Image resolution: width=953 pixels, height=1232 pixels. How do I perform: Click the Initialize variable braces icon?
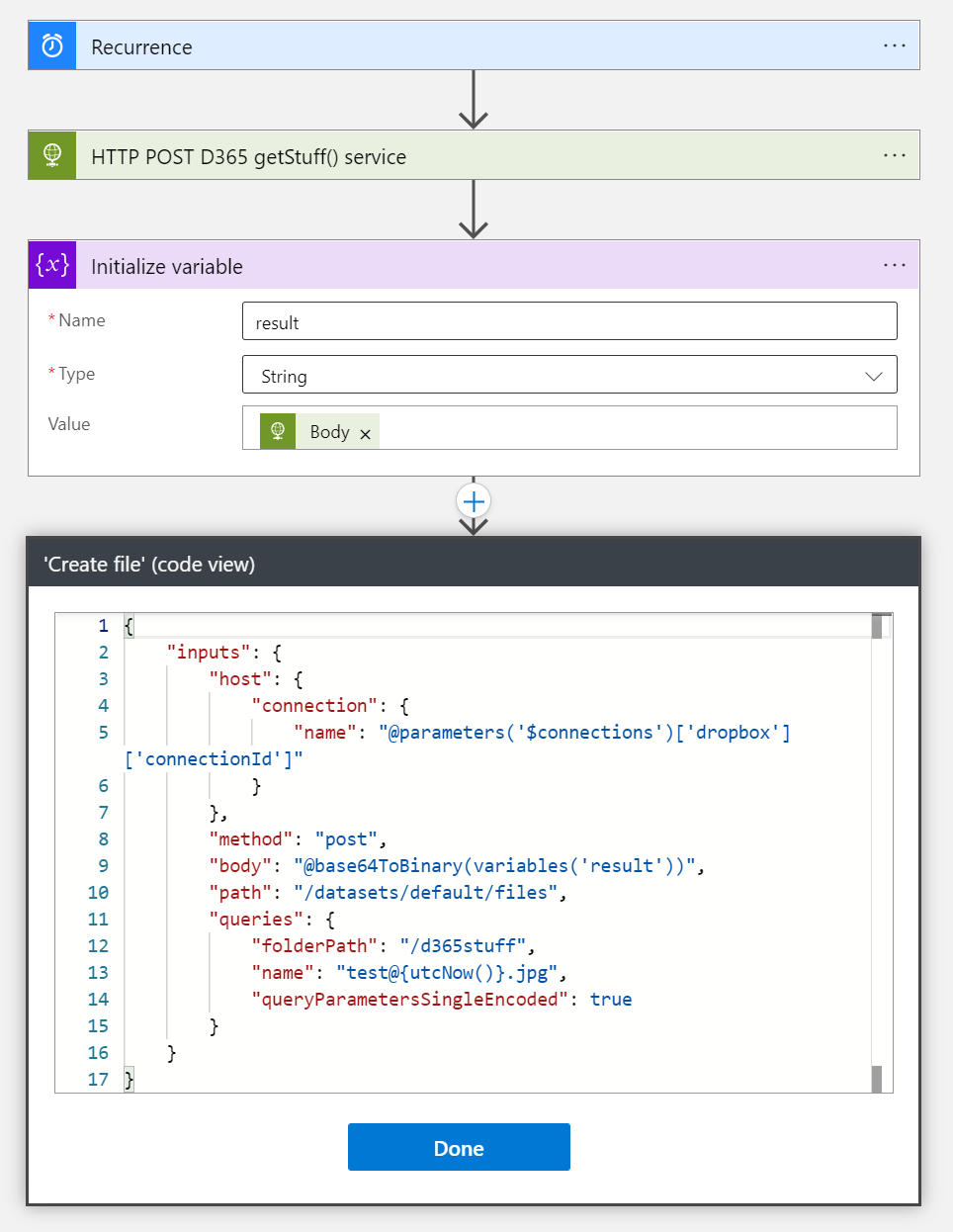[52, 265]
